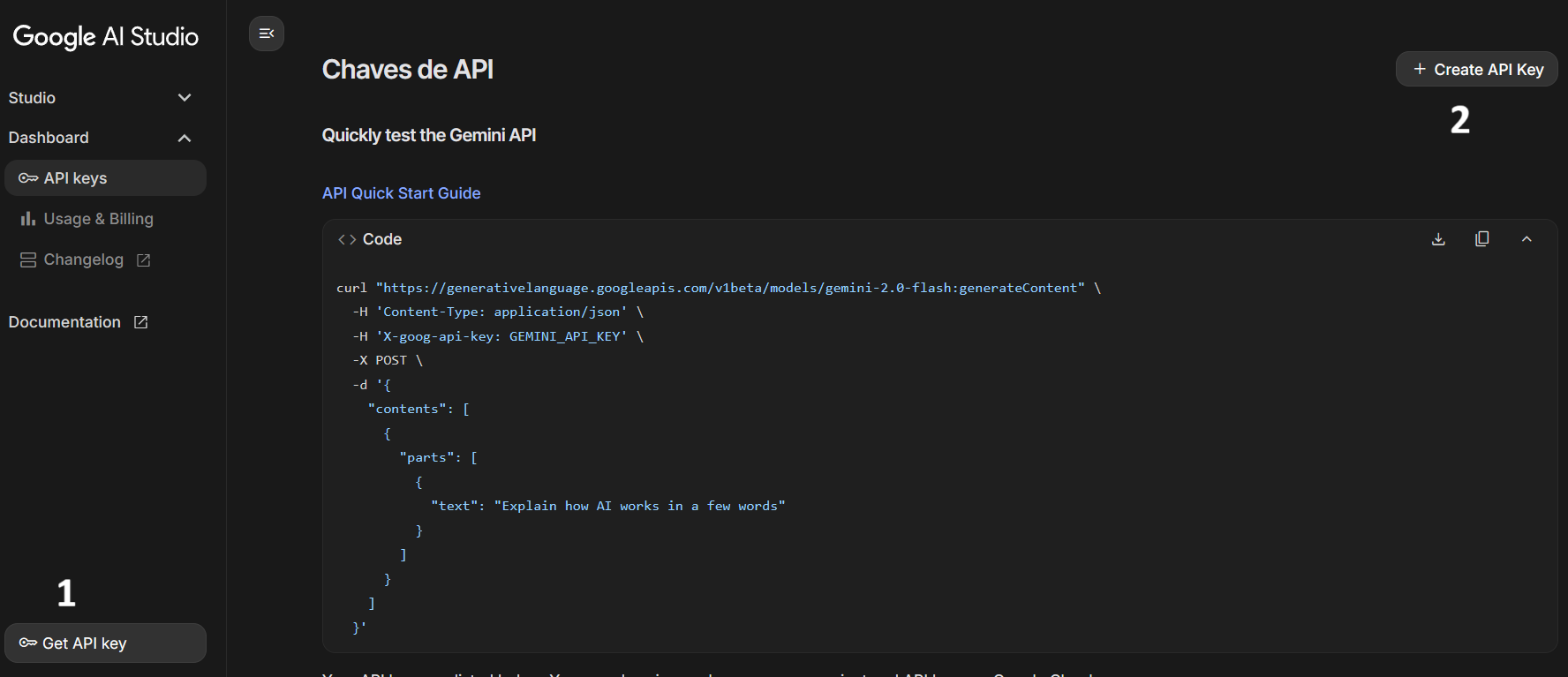Click the 'Code' panel title

tap(382, 239)
